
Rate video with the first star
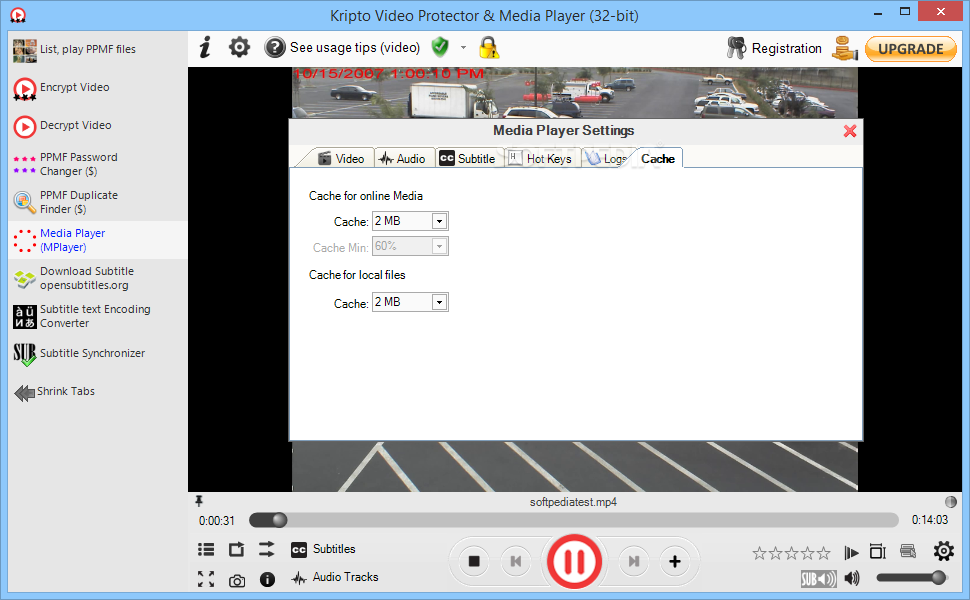click(x=759, y=553)
